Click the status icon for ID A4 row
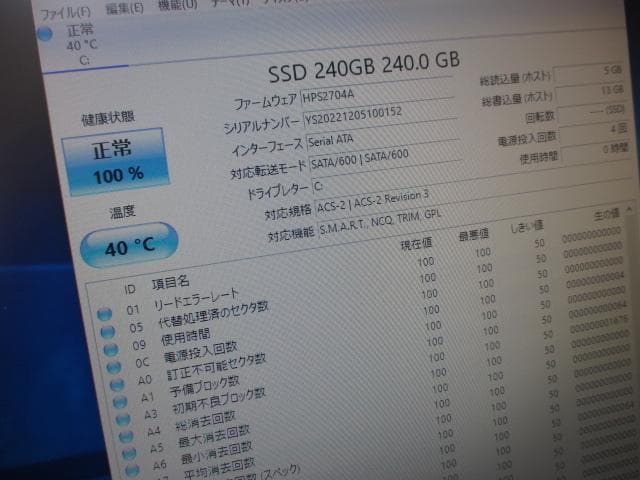The image size is (640, 480). click(x=126, y=436)
